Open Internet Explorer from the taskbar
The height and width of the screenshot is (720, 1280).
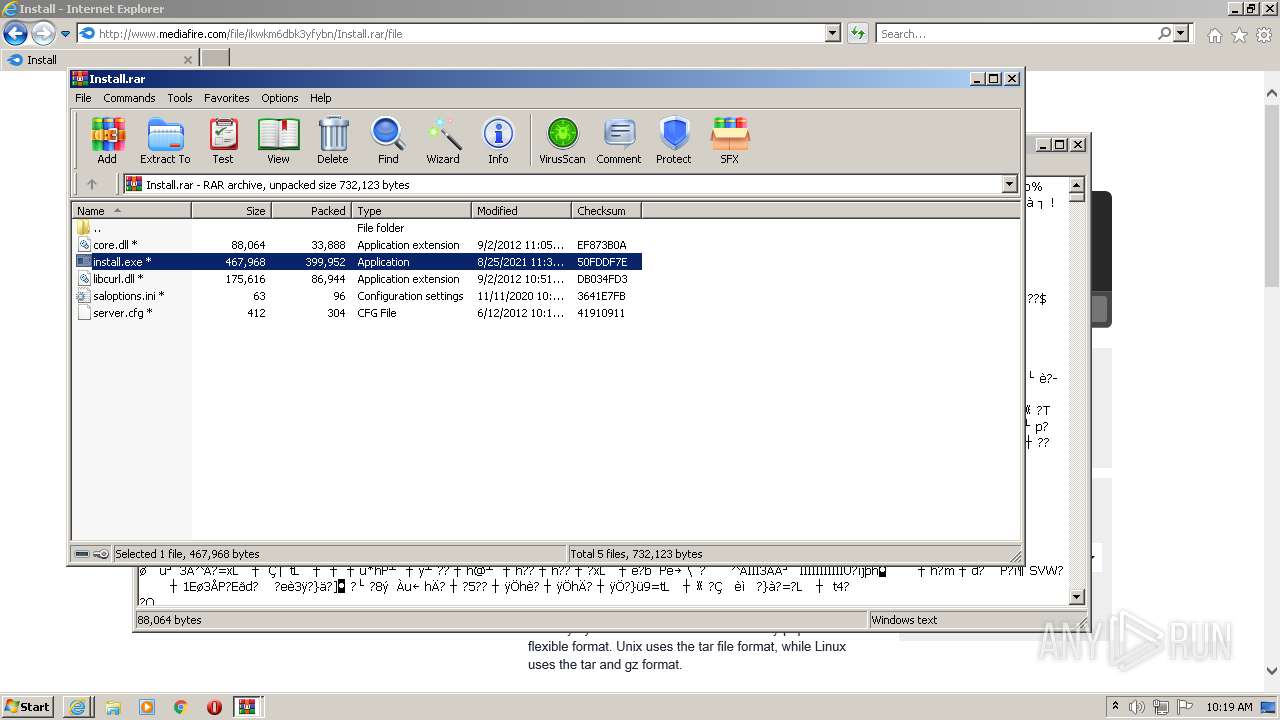pos(78,707)
